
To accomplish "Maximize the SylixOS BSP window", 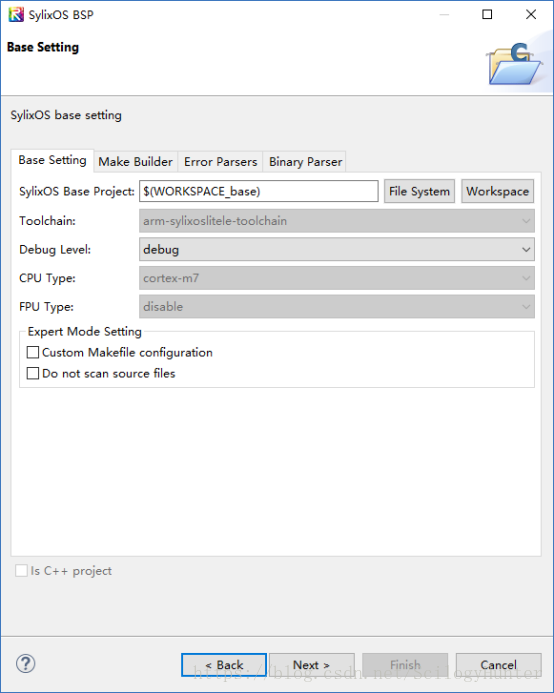I will pos(487,15).
